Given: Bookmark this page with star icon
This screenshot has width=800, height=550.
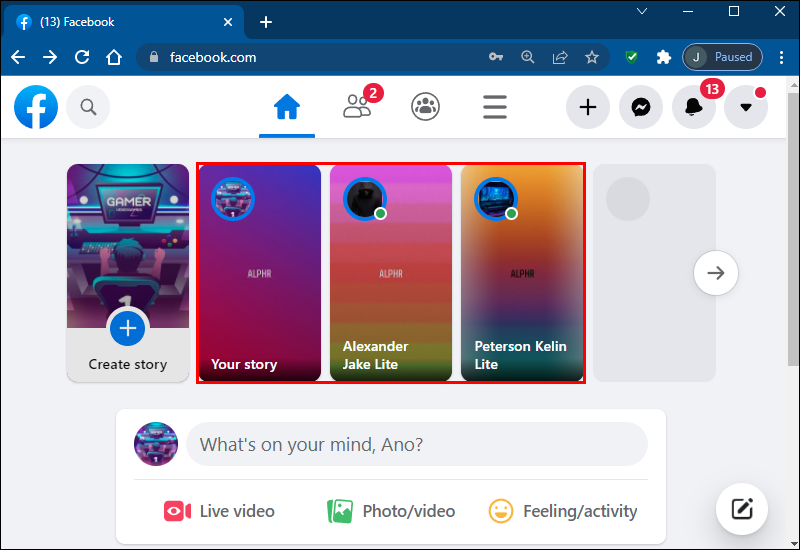Looking at the screenshot, I should [591, 57].
